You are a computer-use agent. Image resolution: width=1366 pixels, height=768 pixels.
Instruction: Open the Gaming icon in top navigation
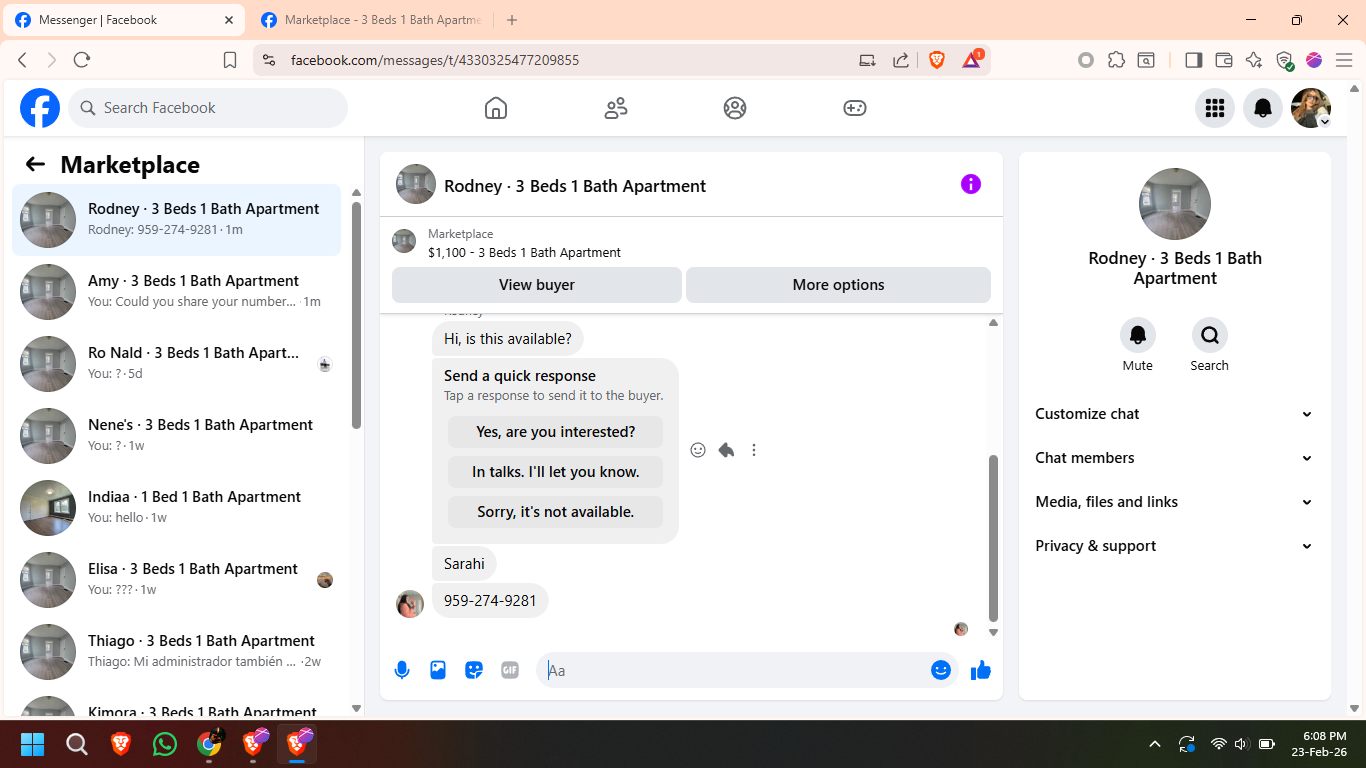coord(855,108)
